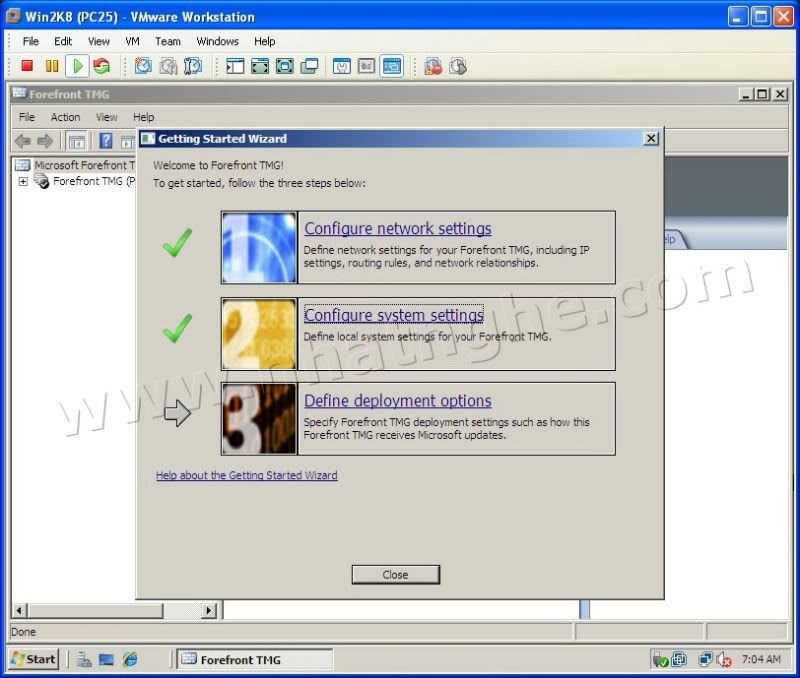Open the VMware Help menu
Image resolution: width=800 pixels, height=678 pixels.
(264, 41)
